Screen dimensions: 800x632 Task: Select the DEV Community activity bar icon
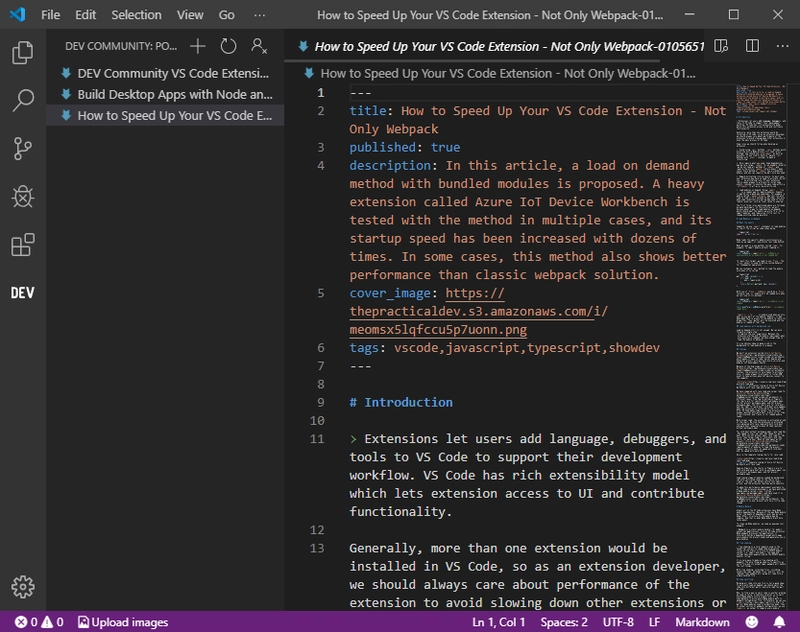tap(22, 293)
